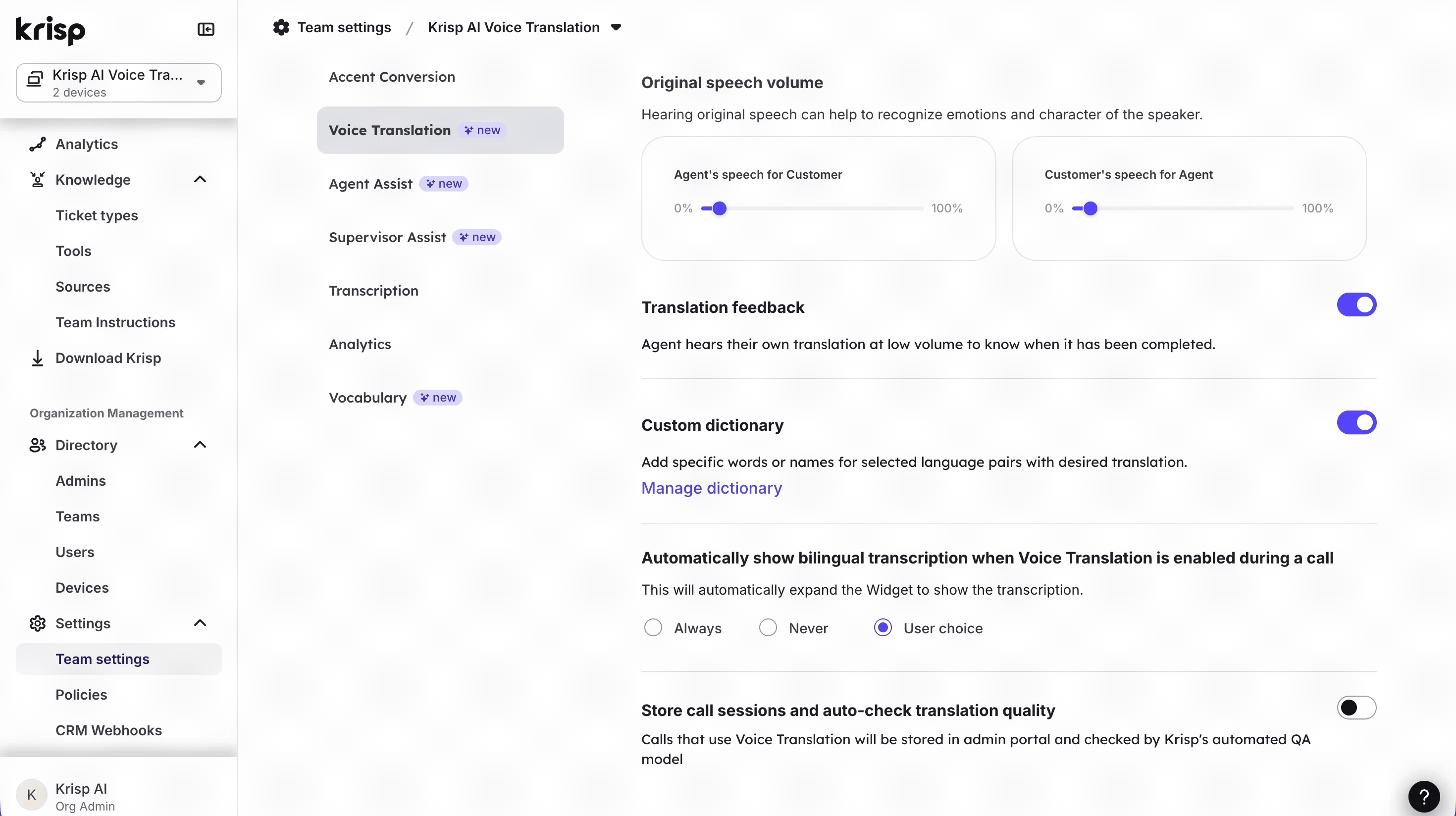Click the Directory people icon
The width and height of the screenshot is (1456, 816).
pos(37,445)
